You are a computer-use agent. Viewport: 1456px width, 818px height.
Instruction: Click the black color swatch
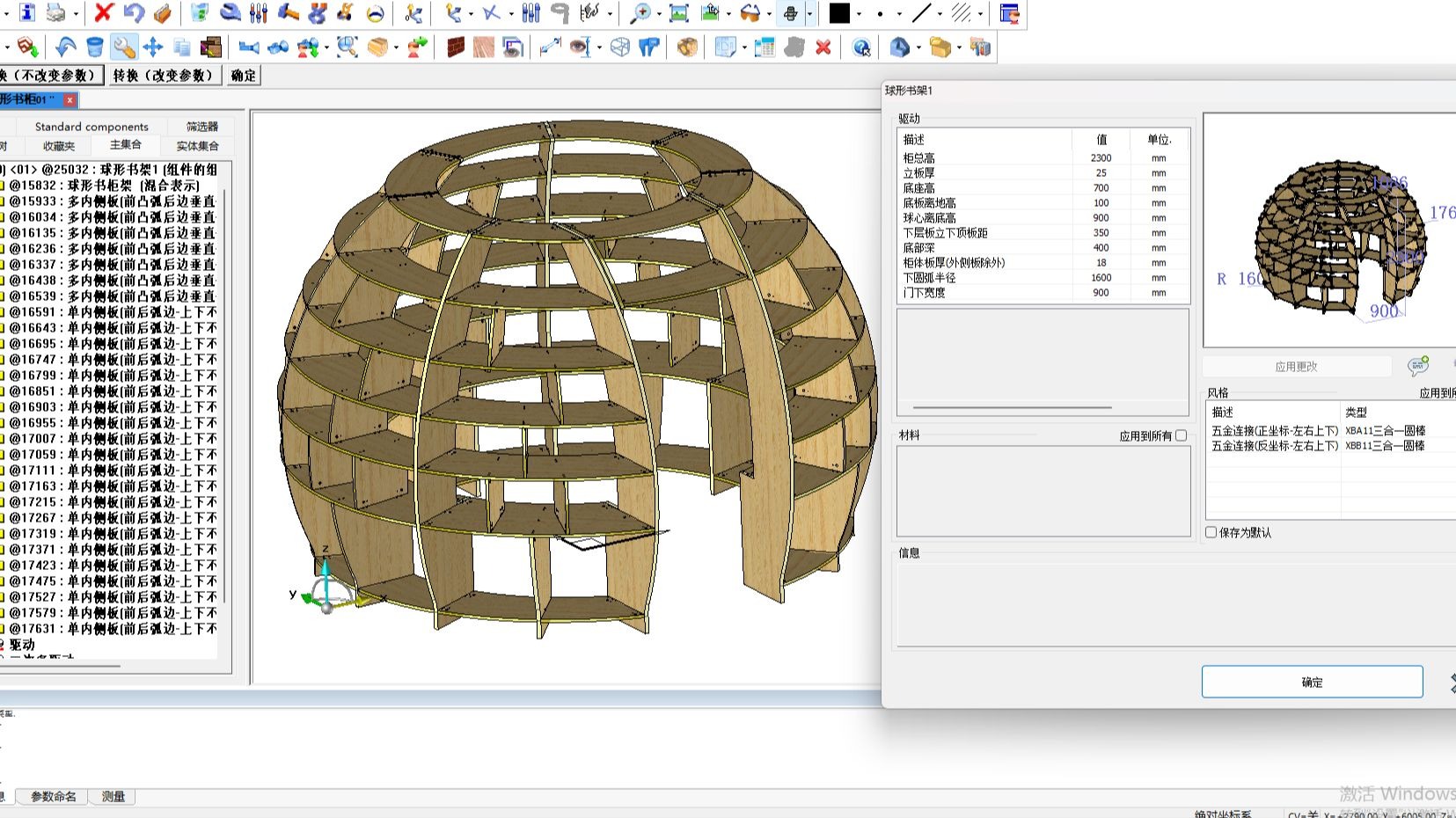[840, 13]
